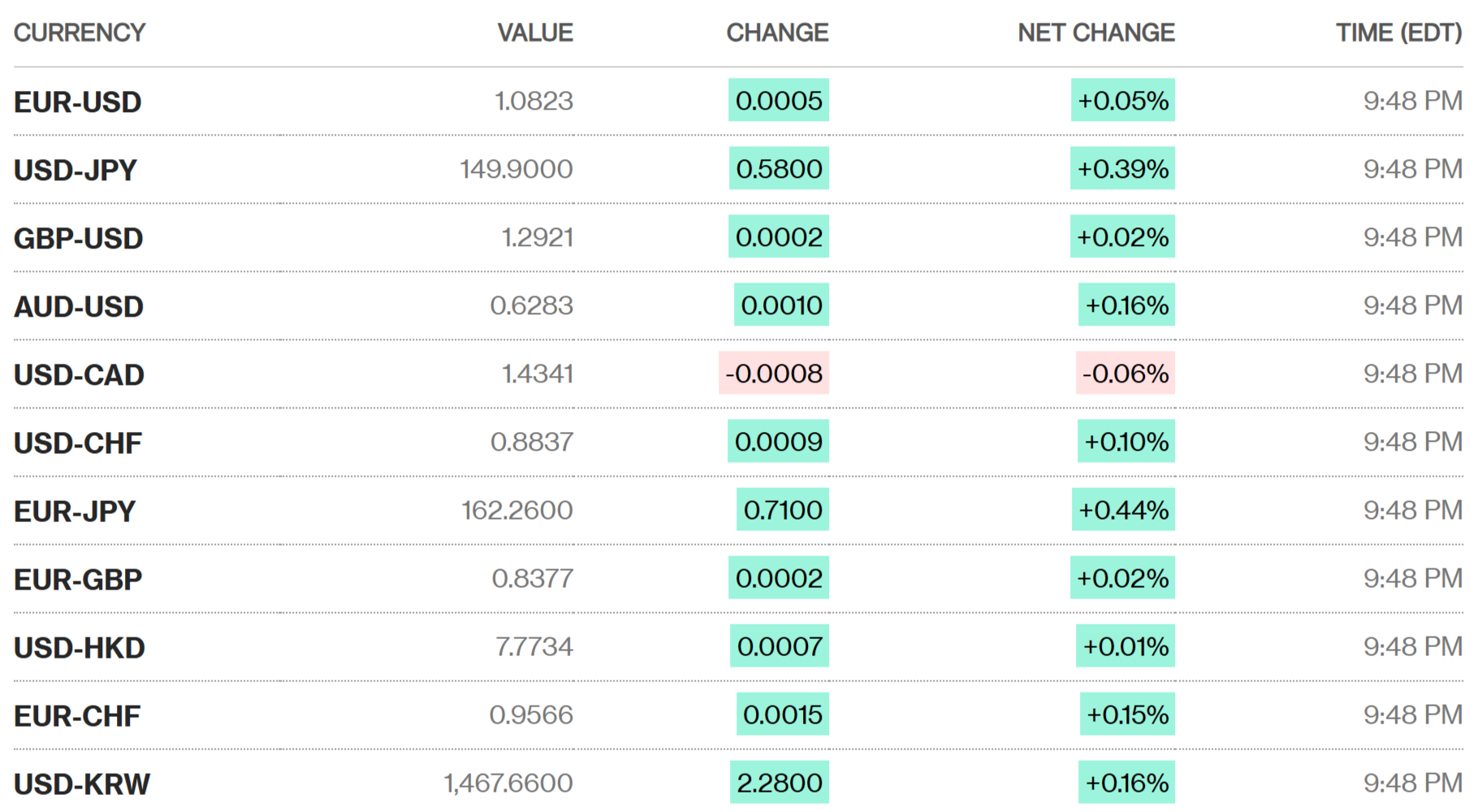Image resolution: width=1482 pixels, height=812 pixels.
Task: Click the TIME (EDT) column header
Action: [x=1398, y=32]
